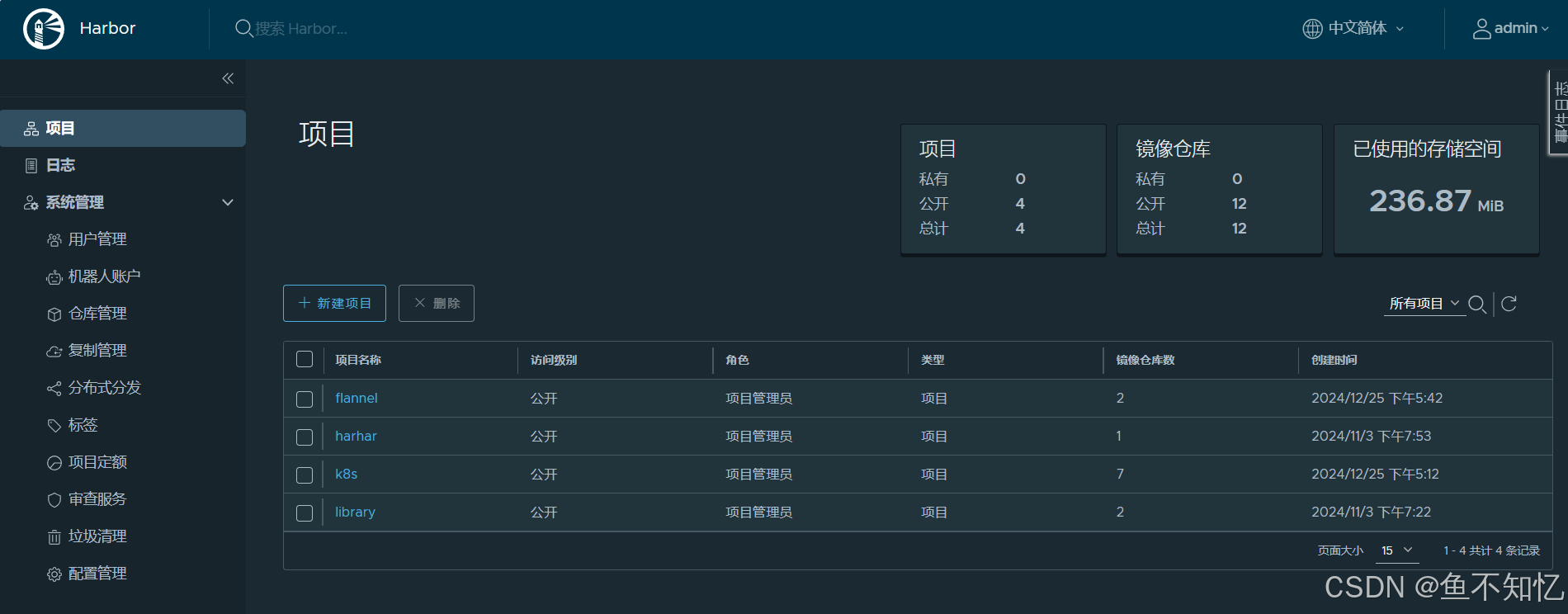Click the 角色 column header
1568x614 pixels.
click(737, 360)
